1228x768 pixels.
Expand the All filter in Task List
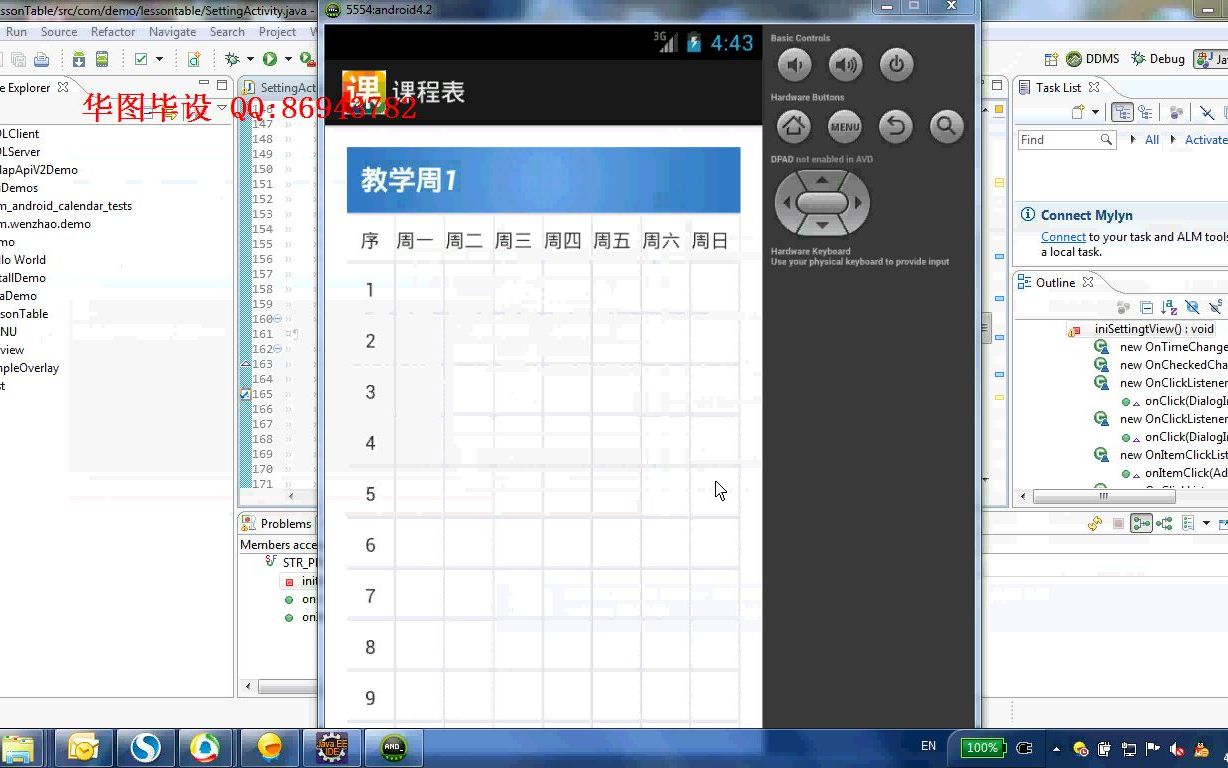(x=1133, y=139)
